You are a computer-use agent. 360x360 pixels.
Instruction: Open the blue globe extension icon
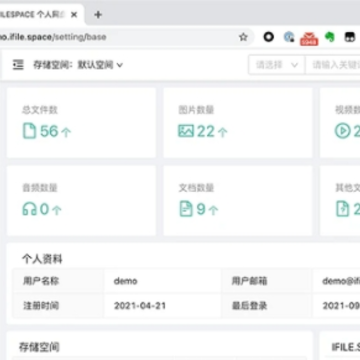[289, 37]
